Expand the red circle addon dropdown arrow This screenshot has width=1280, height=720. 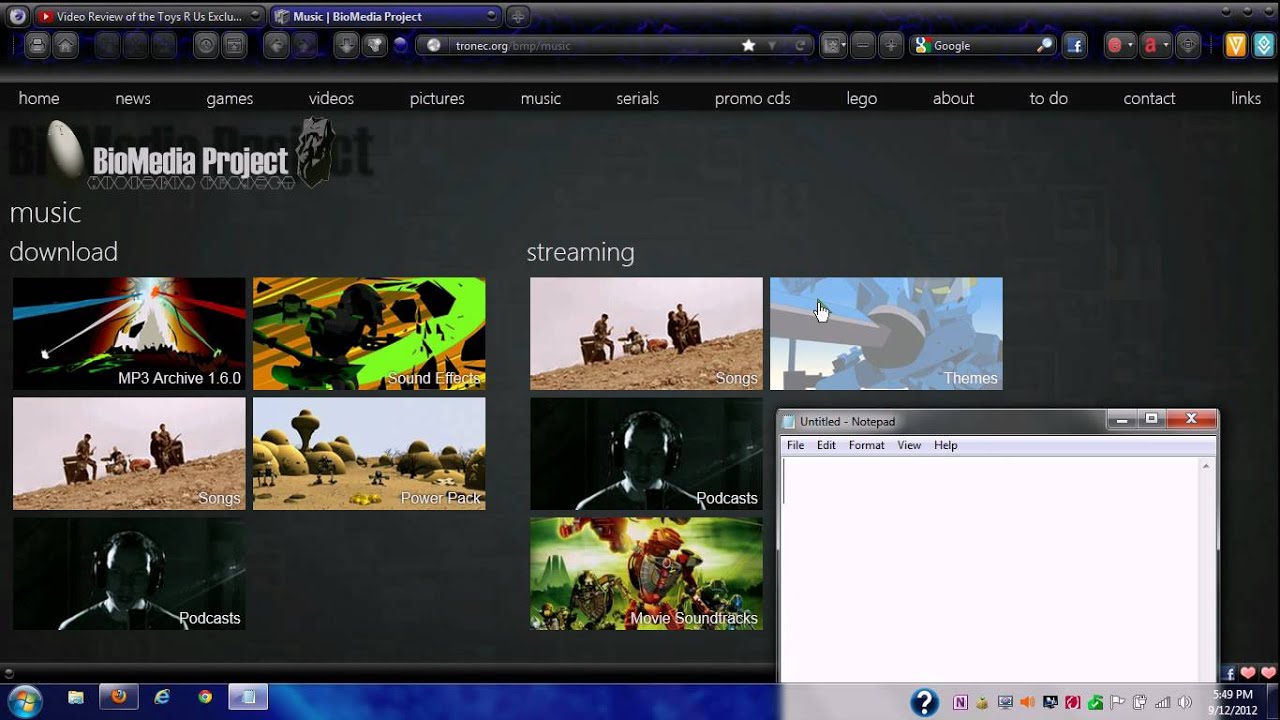pos(1130,45)
